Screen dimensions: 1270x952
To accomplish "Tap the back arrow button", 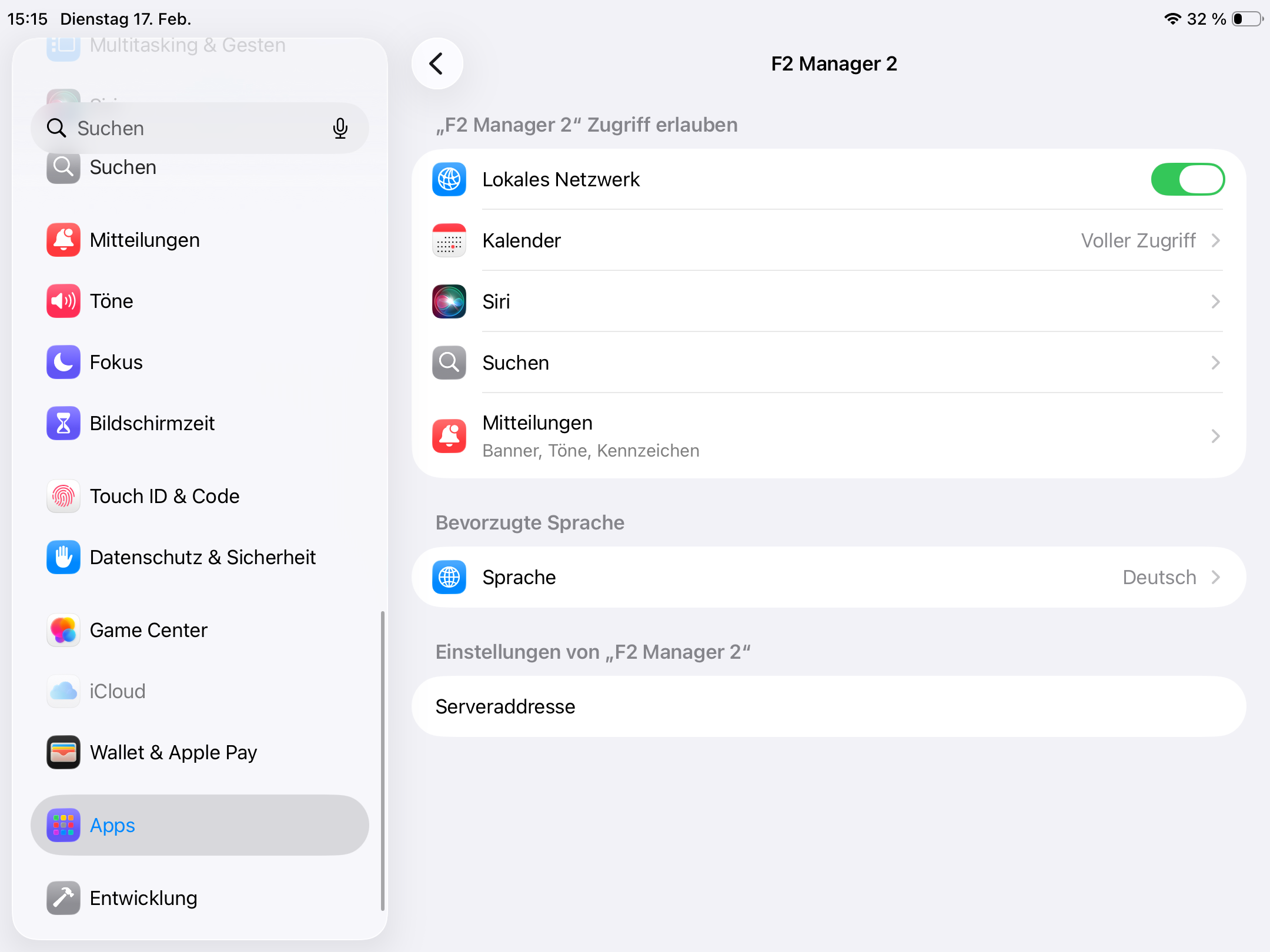I will [437, 63].
